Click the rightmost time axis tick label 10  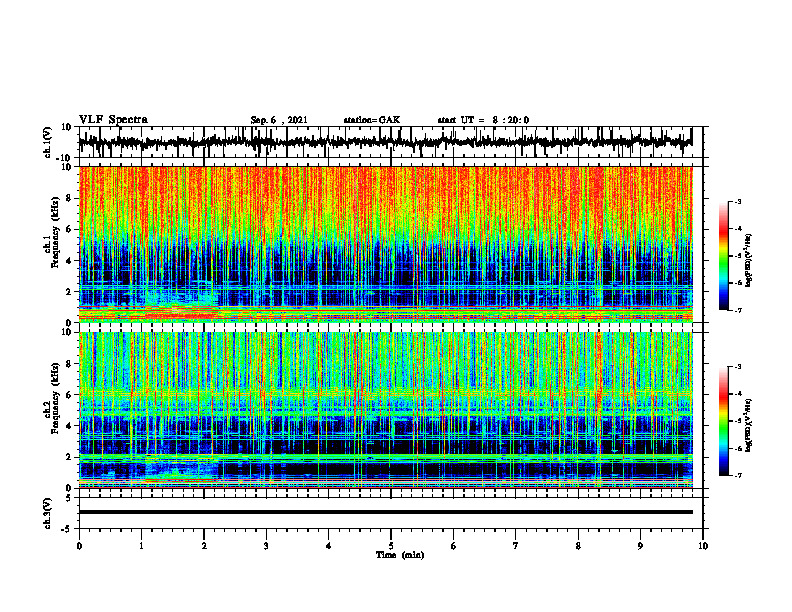pyautogui.click(x=703, y=546)
